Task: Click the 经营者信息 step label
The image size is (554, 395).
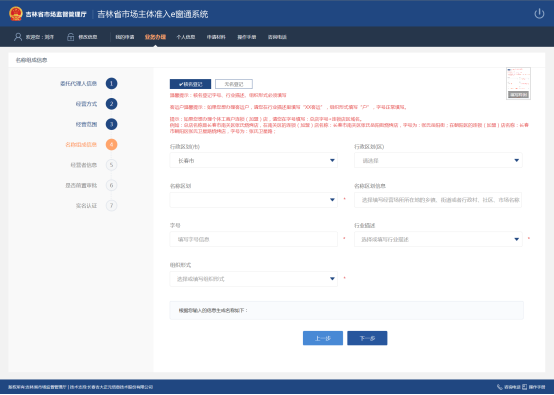Action: [84, 165]
